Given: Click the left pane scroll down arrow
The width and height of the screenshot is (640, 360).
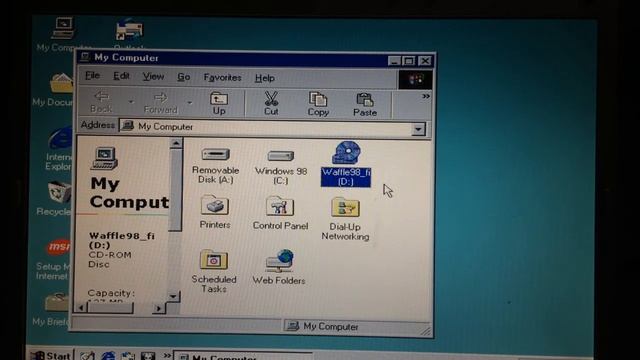Looking at the screenshot, I should [x=174, y=296].
